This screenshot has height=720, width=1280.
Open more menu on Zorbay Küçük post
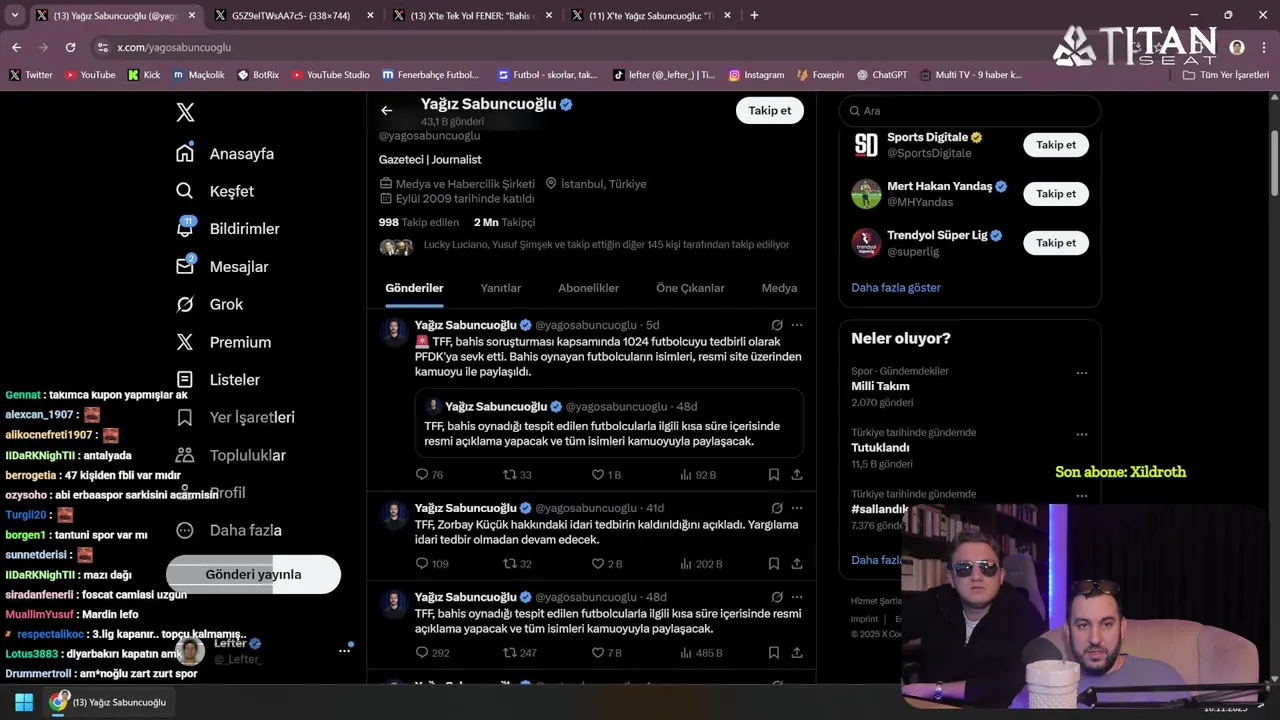(797, 508)
